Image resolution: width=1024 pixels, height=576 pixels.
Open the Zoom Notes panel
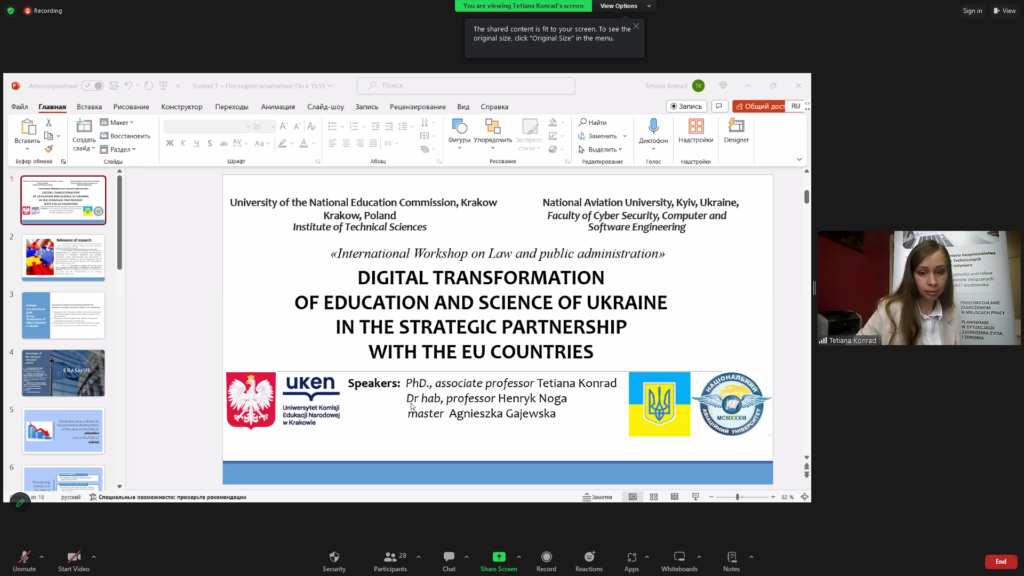[731, 561]
